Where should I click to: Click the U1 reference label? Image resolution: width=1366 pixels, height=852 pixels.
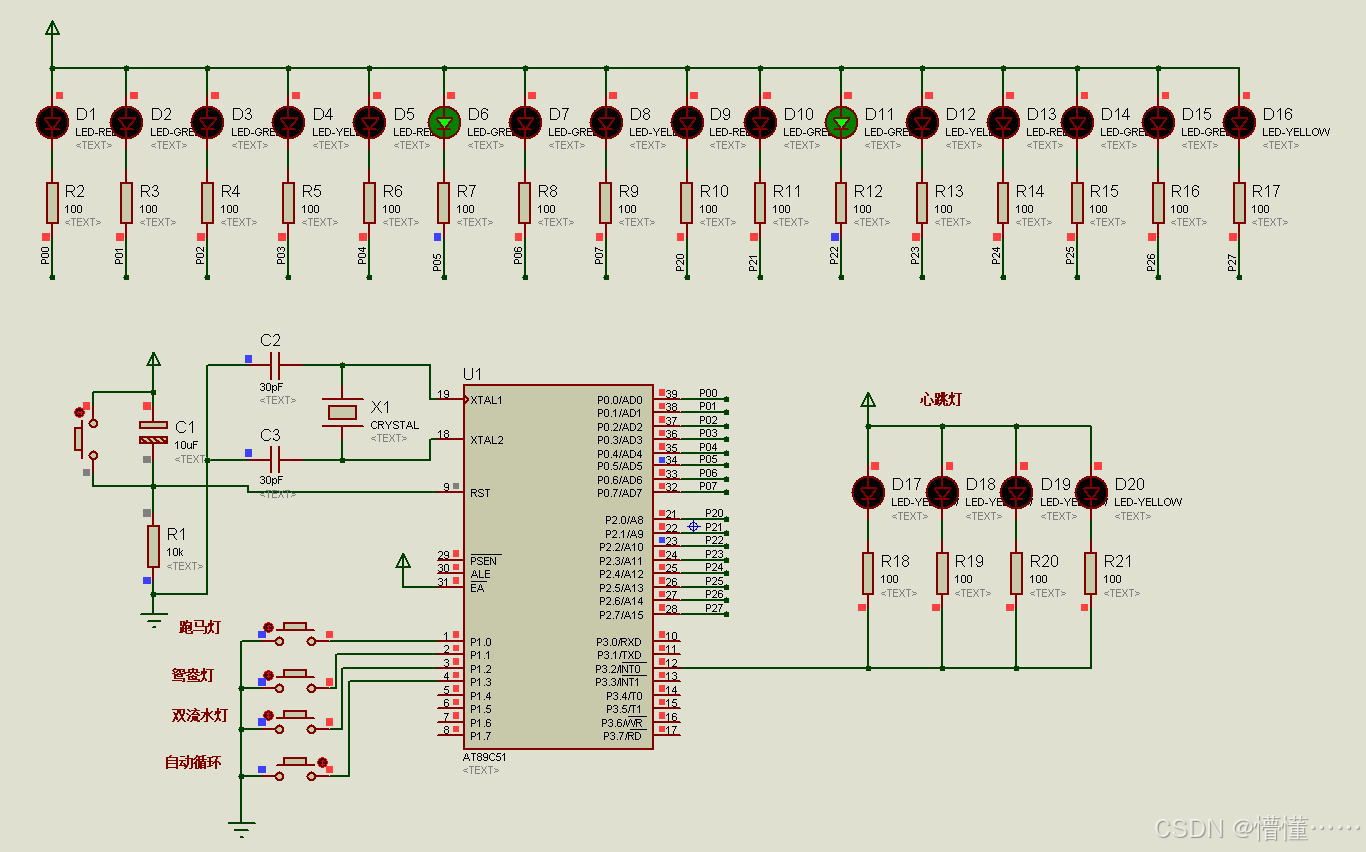472,374
